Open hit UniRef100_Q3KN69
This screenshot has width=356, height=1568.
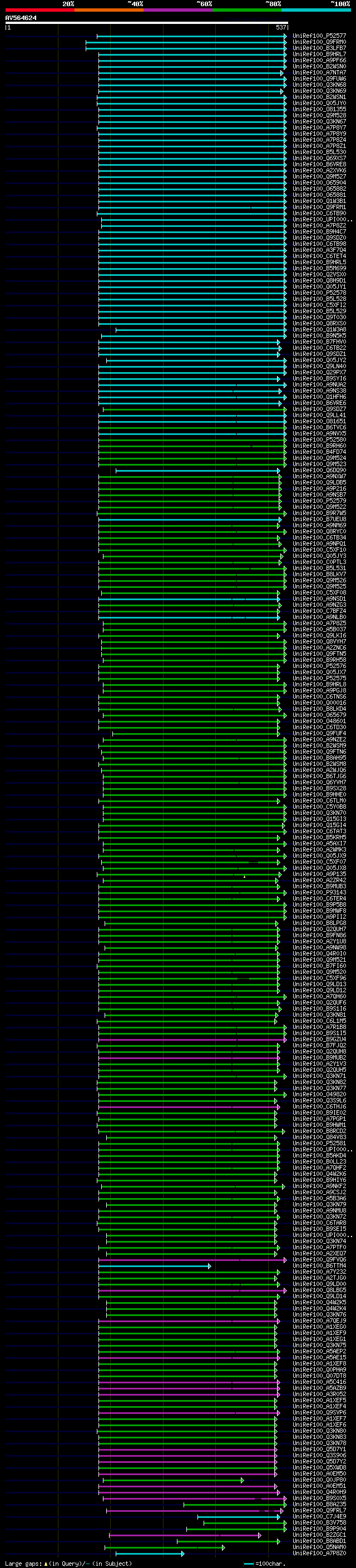point(319,91)
